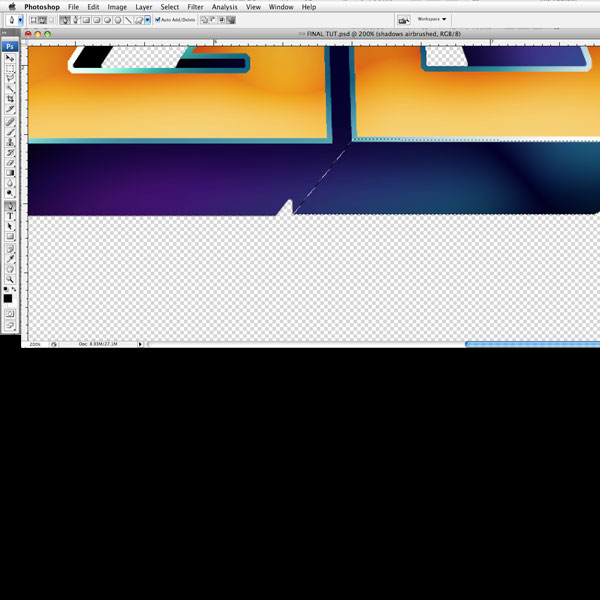Choose Shape Layers mode in options bar

pos(34,20)
